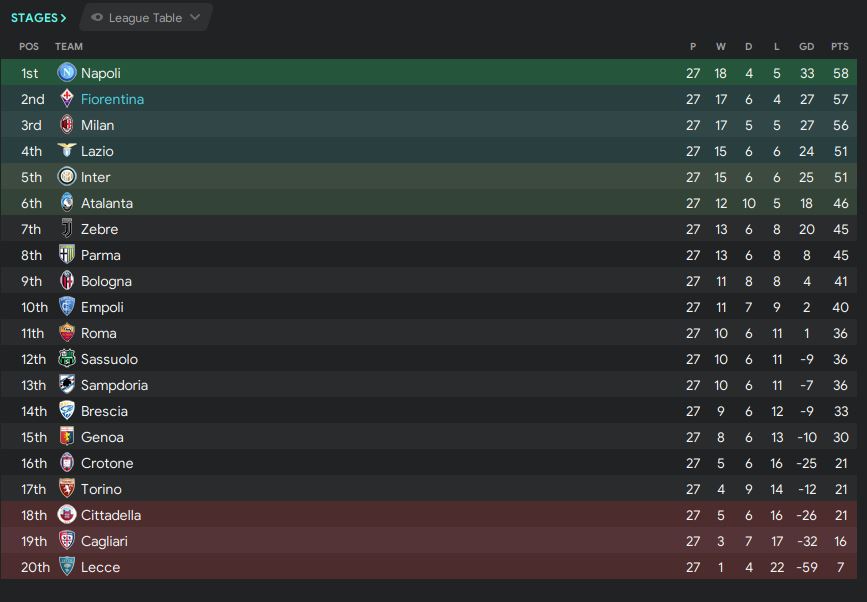867x602 pixels.
Task: Click the Lazio eagle badge
Action: 67,151
